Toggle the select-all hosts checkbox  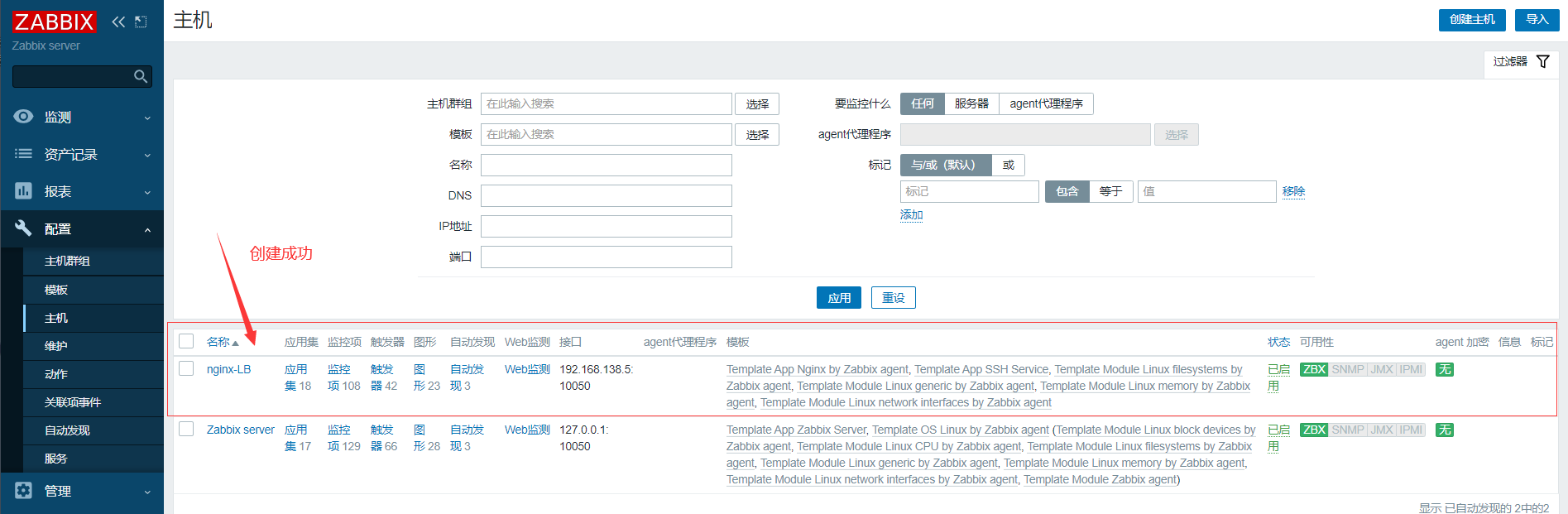pyautogui.click(x=186, y=341)
